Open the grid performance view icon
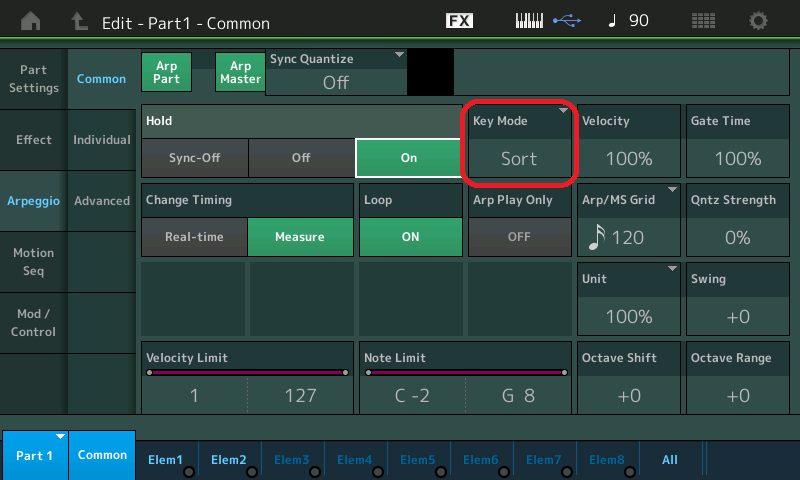Viewport: 800px width, 480px height. (703, 21)
